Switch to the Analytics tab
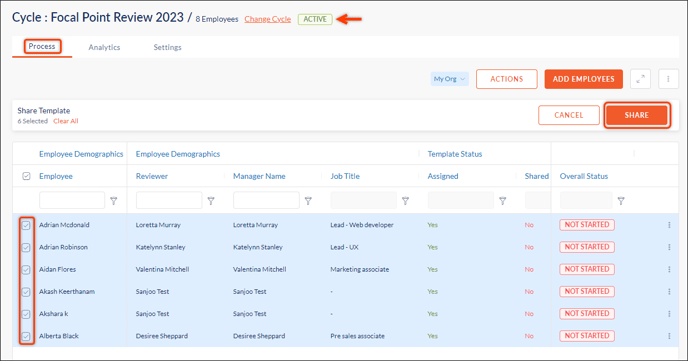Viewport: 688px width, 361px height. [x=104, y=47]
